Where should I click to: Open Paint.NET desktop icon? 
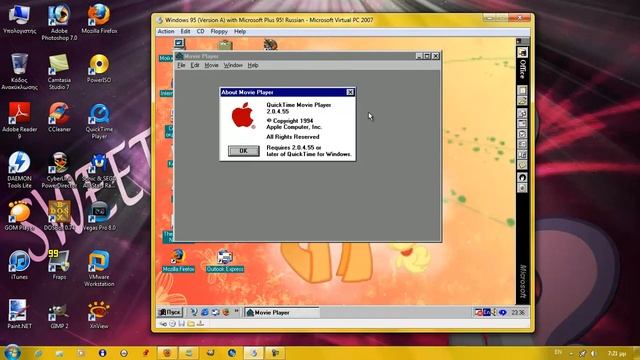coord(19,314)
